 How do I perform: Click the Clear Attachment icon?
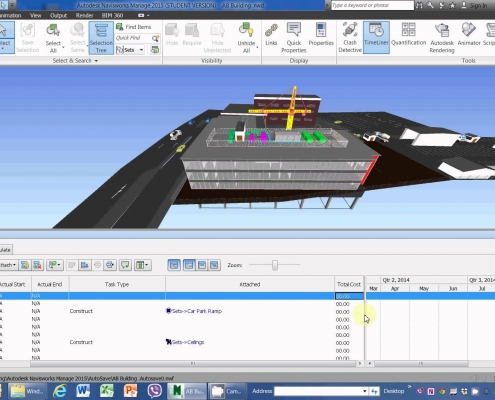click(37, 265)
